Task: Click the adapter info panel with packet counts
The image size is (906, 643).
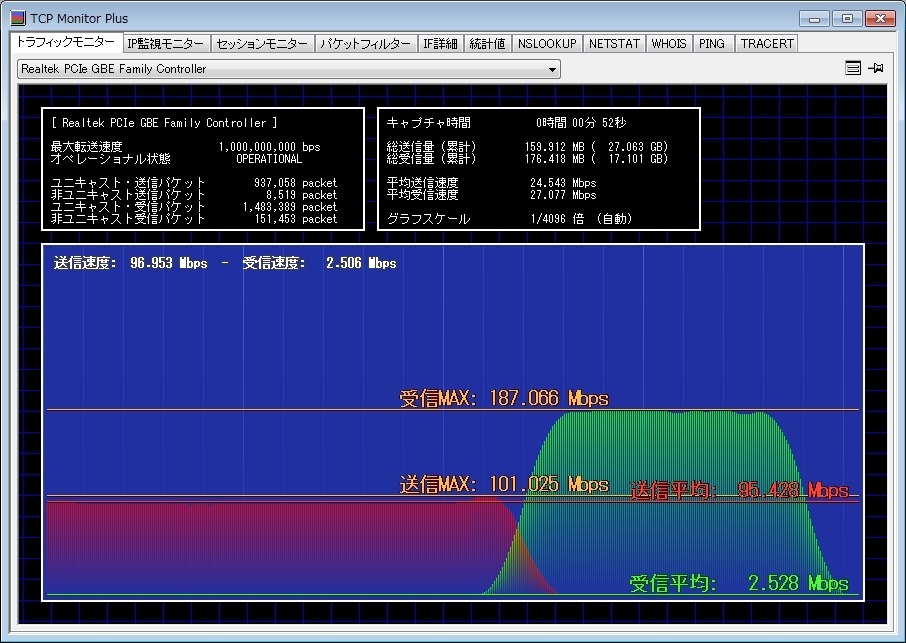Action: coord(202,169)
